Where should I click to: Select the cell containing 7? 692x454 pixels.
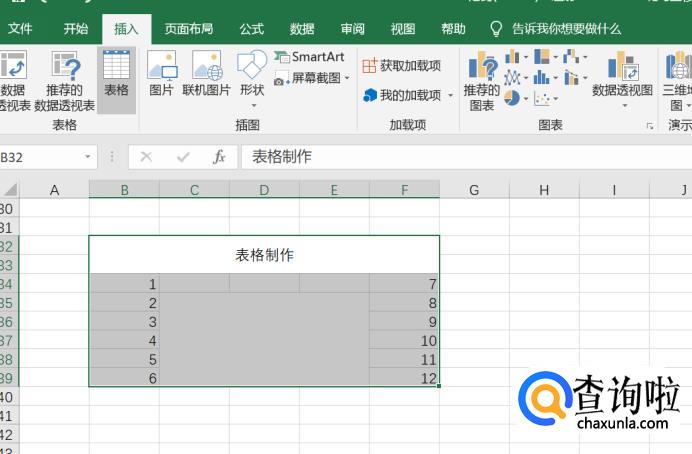(404, 283)
